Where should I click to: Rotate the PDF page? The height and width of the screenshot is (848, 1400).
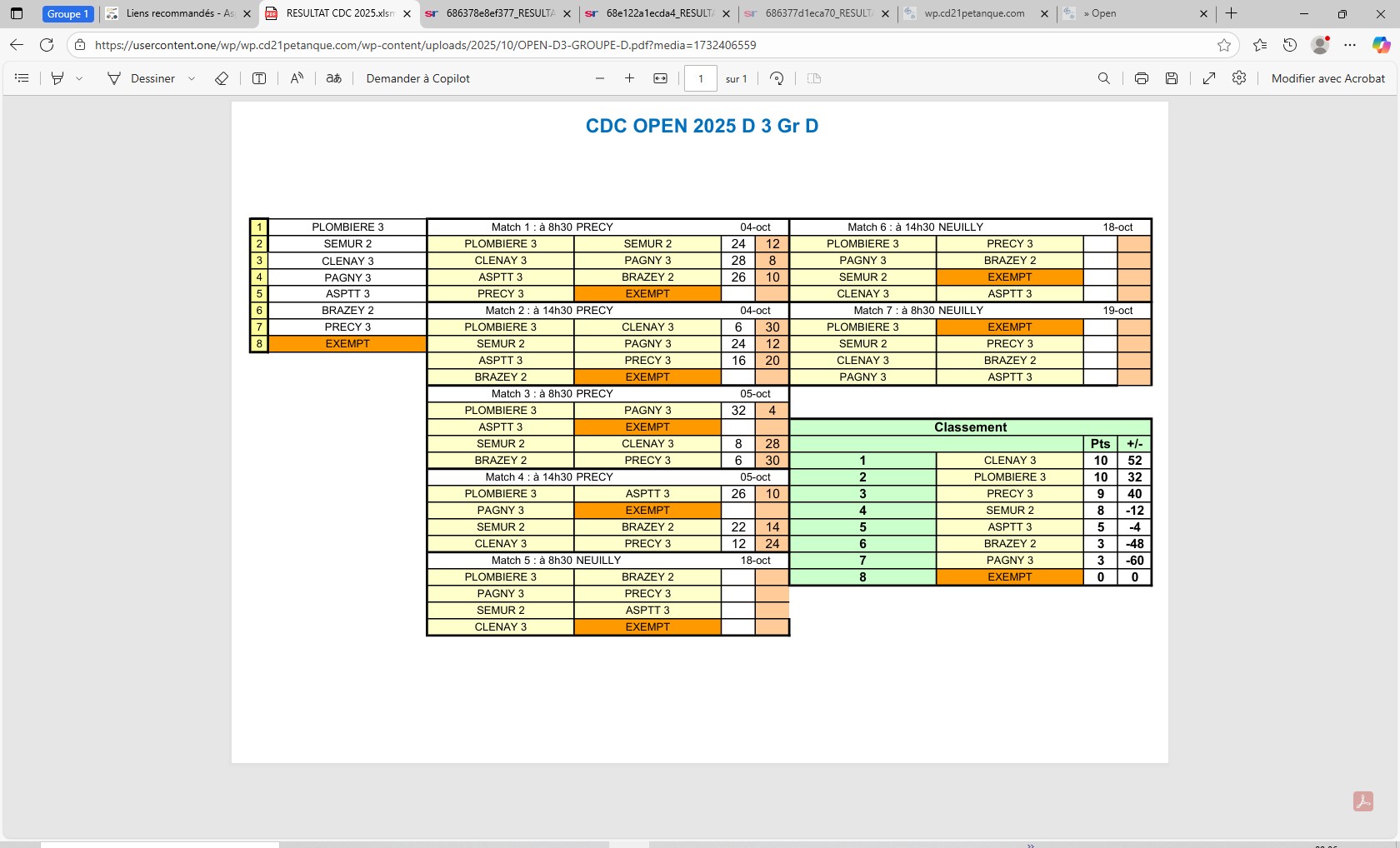coord(777,78)
